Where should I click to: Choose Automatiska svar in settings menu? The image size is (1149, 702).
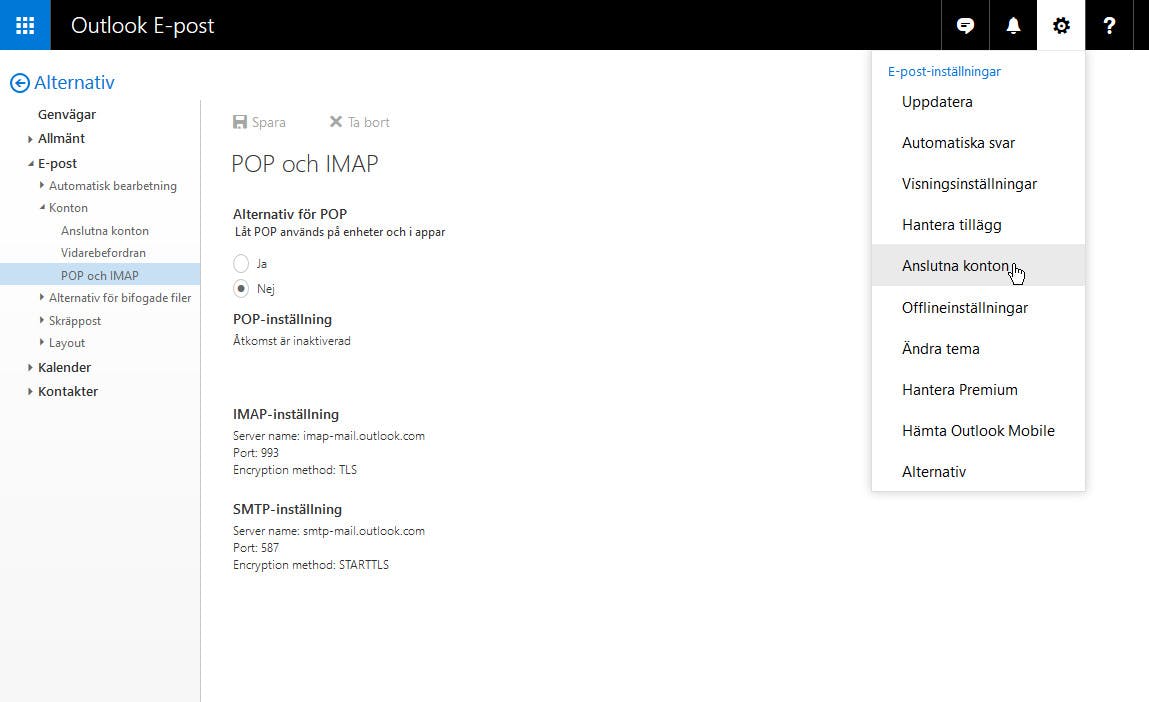978,143
